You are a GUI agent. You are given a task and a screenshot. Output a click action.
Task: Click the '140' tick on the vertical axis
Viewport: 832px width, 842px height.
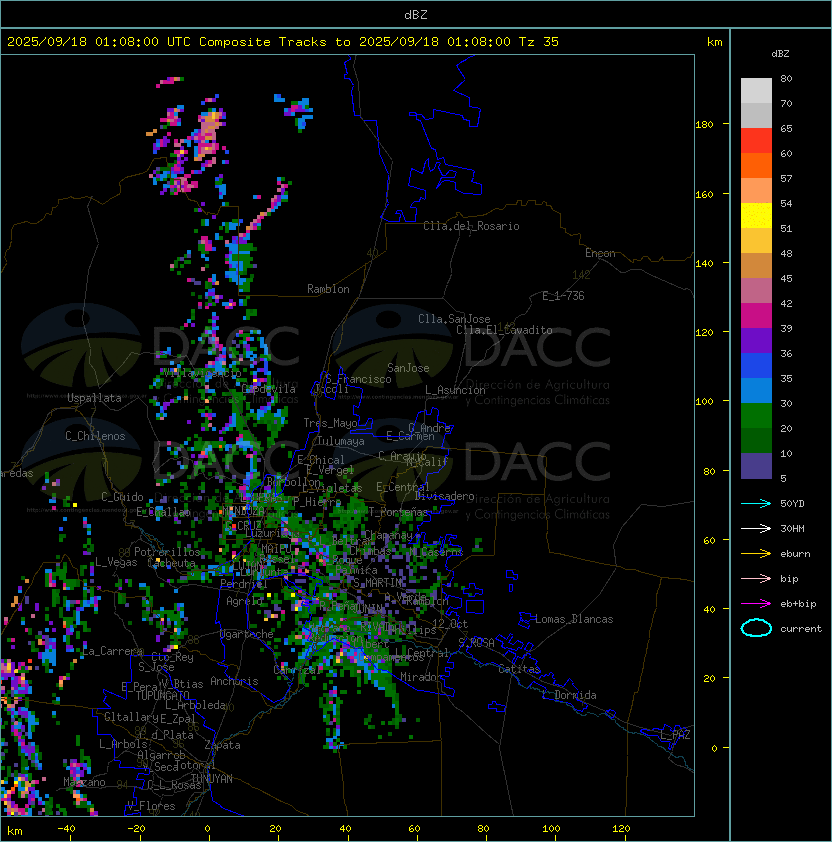(x=704, y=264)
